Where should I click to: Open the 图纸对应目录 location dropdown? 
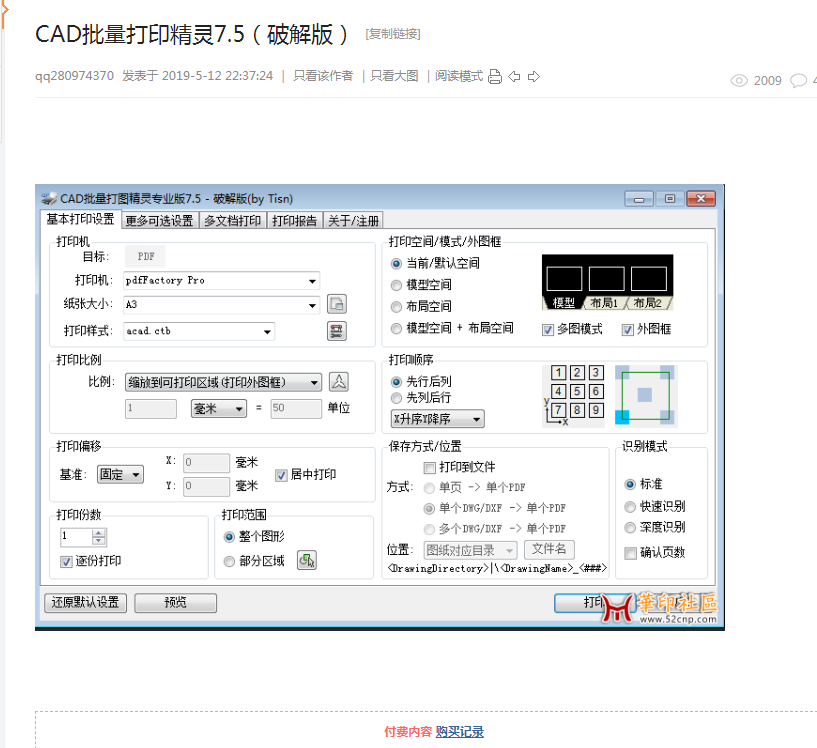point(471,550)
